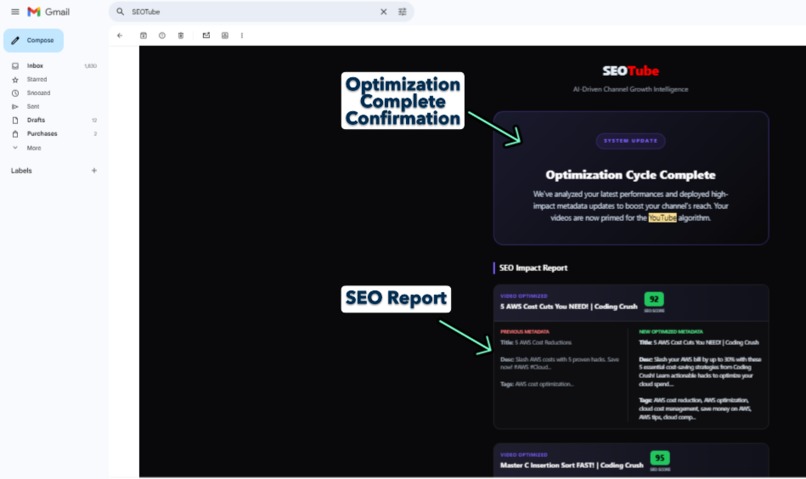The width and height of the screenshot is (806, 479).
Task: Clear the SEOTube search query
Action: [x=383, y=12]
